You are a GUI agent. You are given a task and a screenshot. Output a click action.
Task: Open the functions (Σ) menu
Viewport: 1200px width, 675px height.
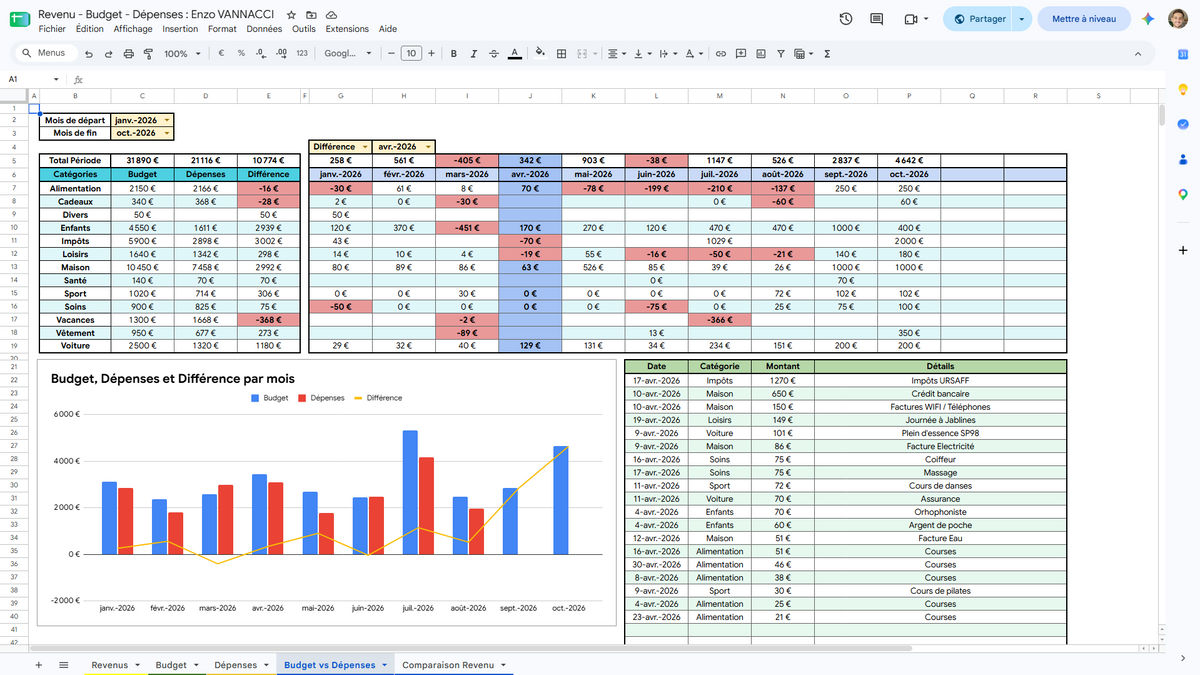827,54
